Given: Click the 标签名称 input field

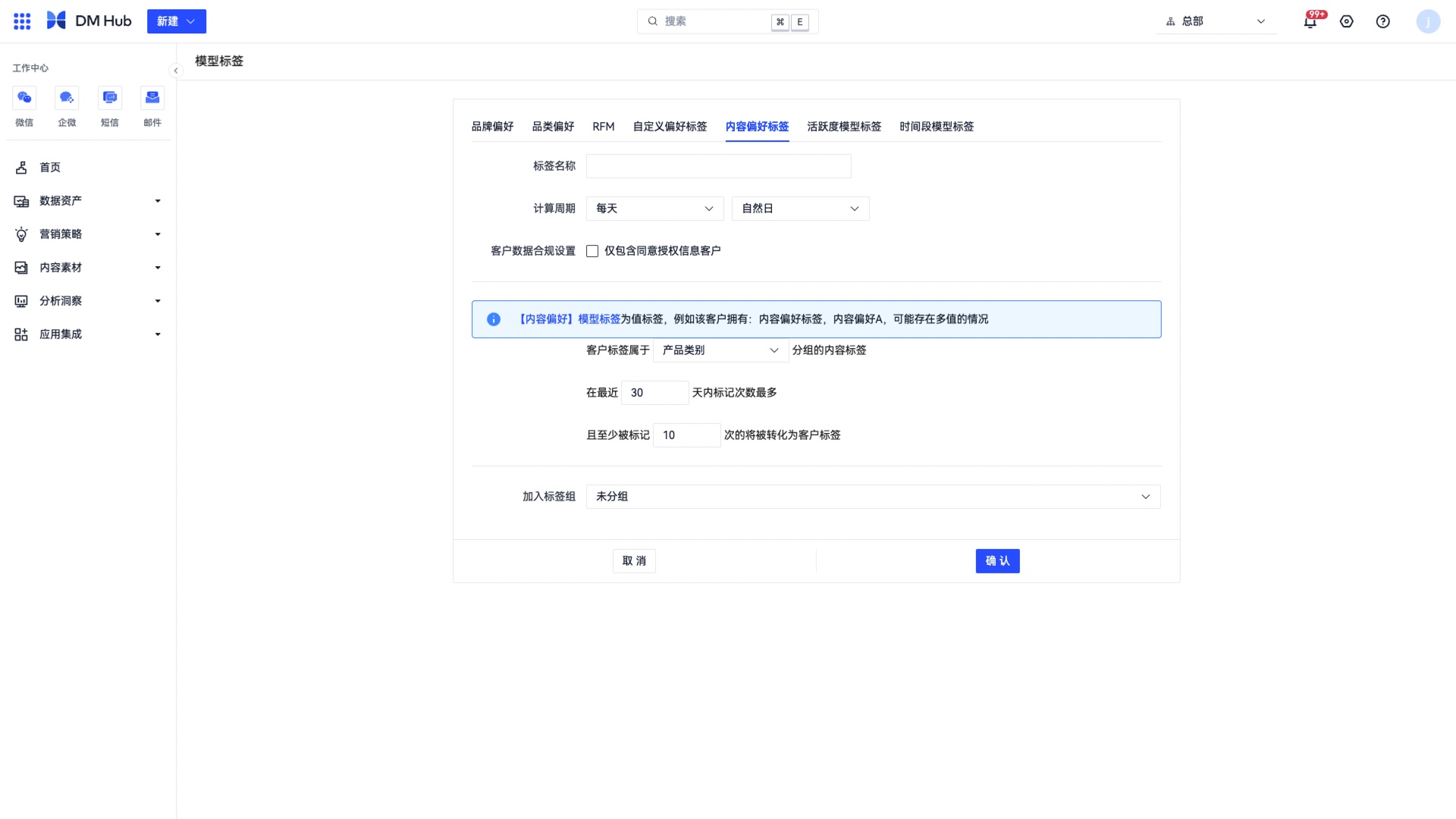Looking at the screenshot, I should point(719,166).
